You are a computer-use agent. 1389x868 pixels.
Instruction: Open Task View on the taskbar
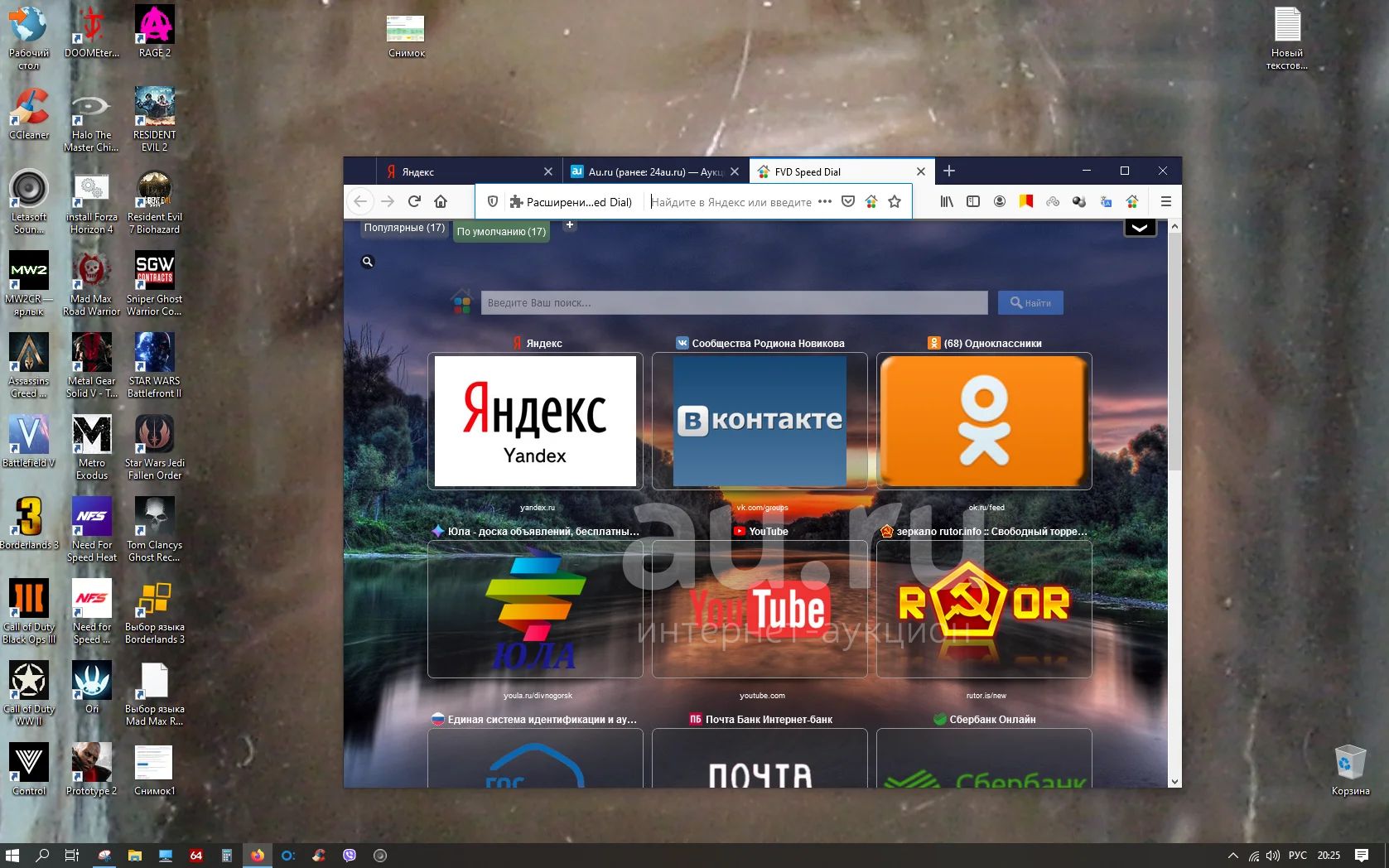point(72,856)
